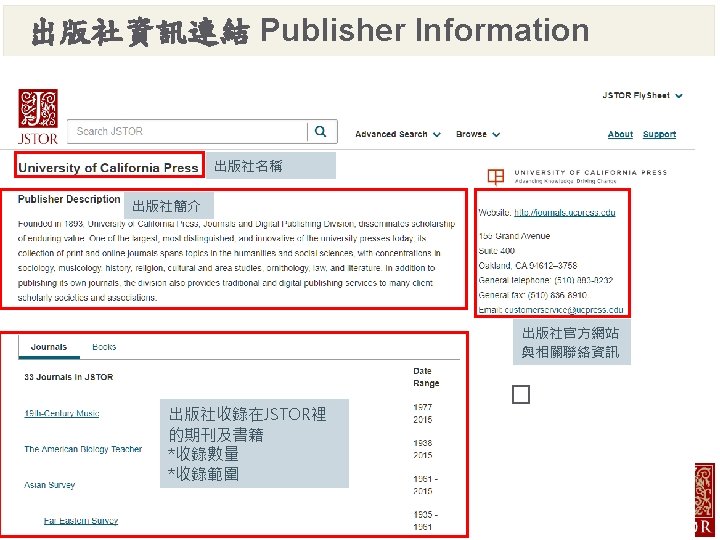Open the About link
This screenshot has height=540, width=720.
click(x=620, y=134)
